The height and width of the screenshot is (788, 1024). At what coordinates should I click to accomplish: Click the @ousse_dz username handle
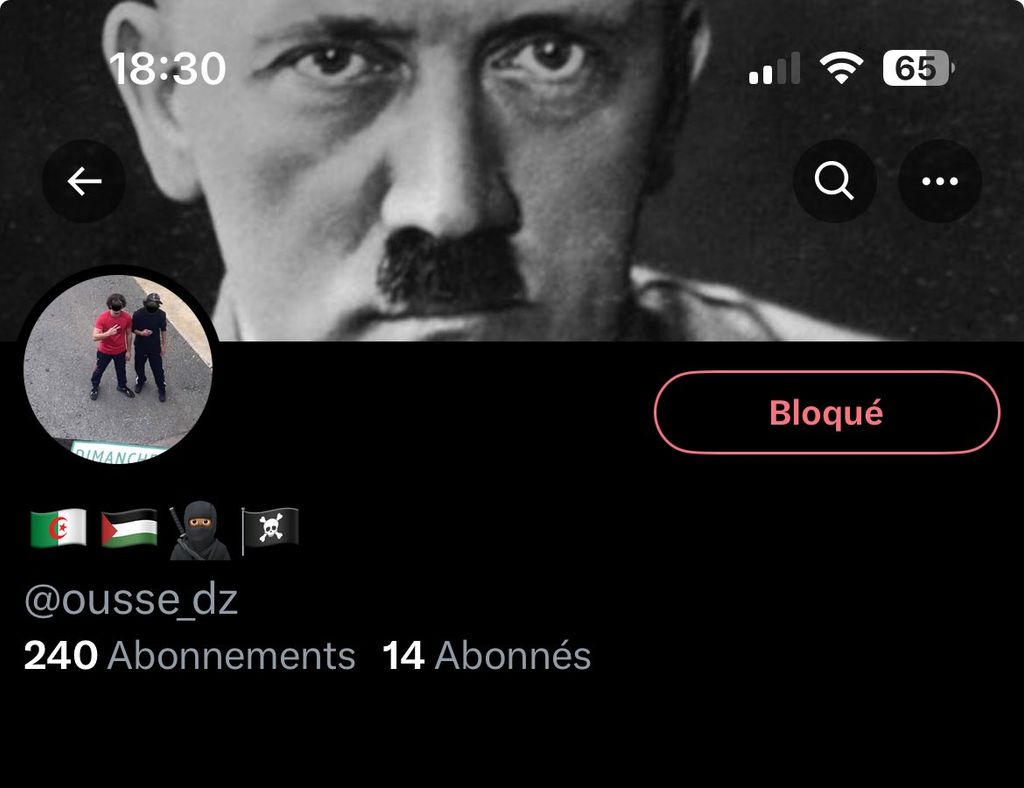(131, 599)
